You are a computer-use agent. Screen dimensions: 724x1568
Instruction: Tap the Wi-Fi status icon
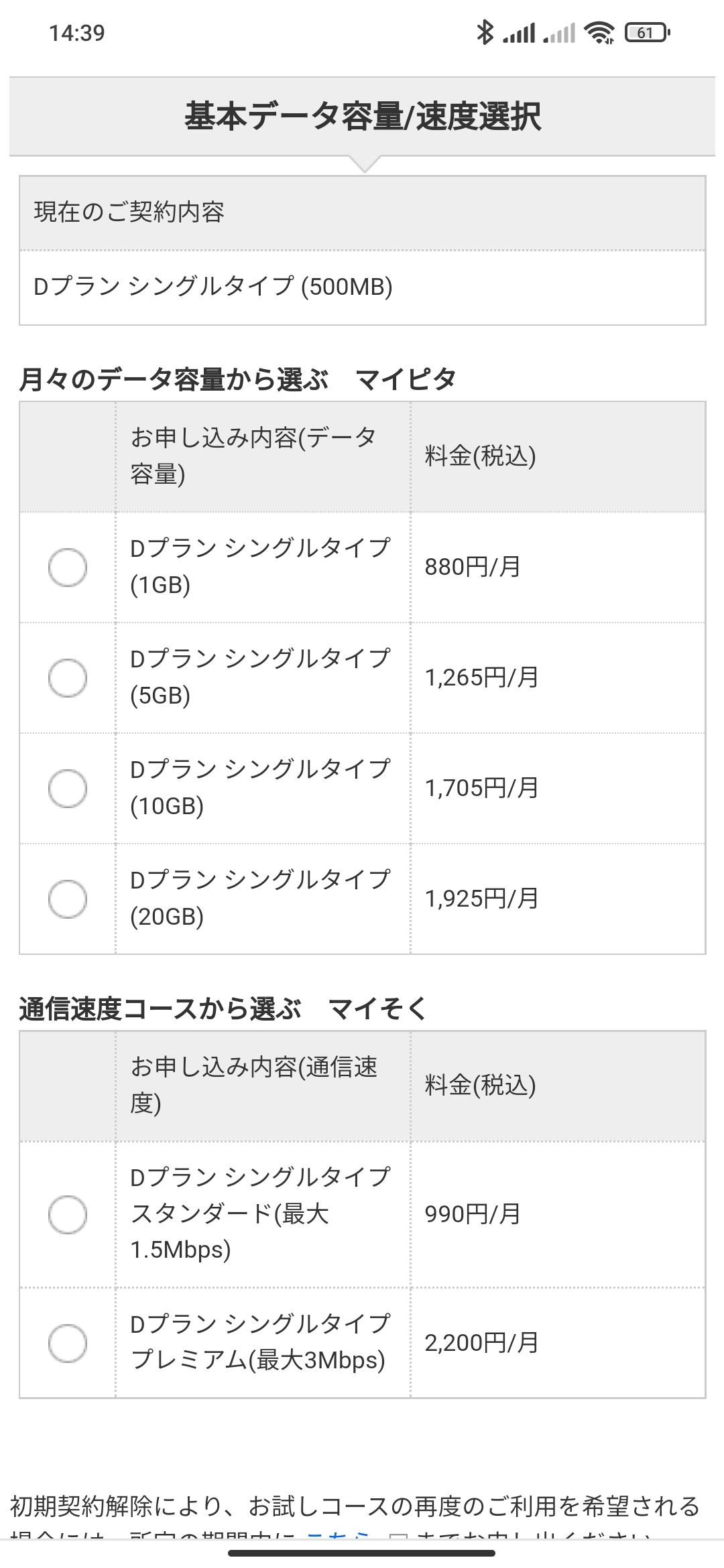(599, 33)
